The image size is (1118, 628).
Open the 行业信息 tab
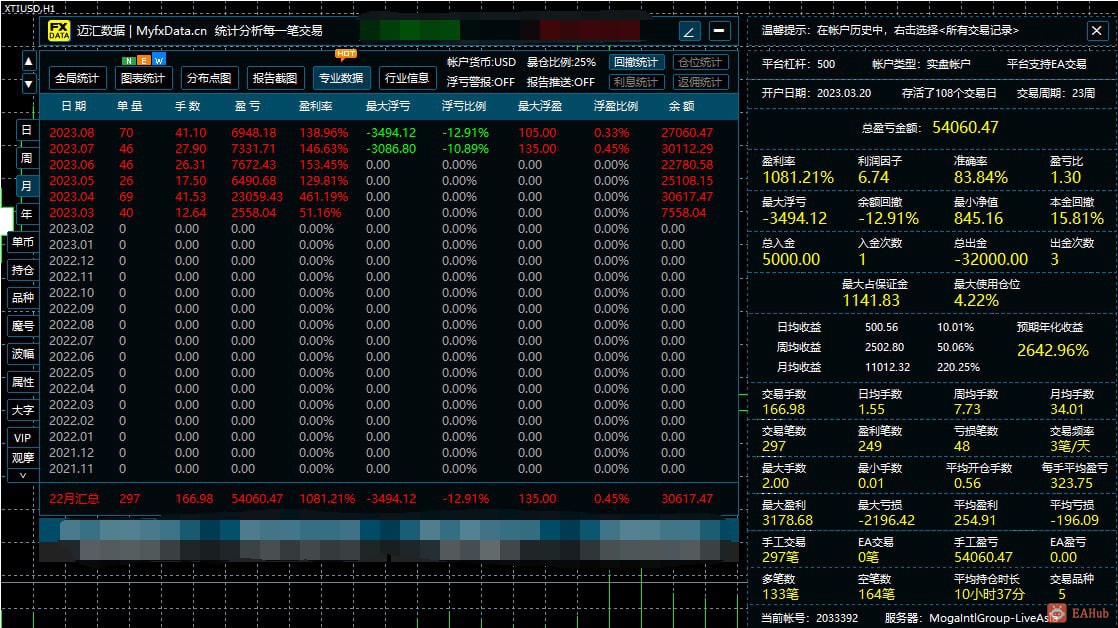(x=407, y=78)
